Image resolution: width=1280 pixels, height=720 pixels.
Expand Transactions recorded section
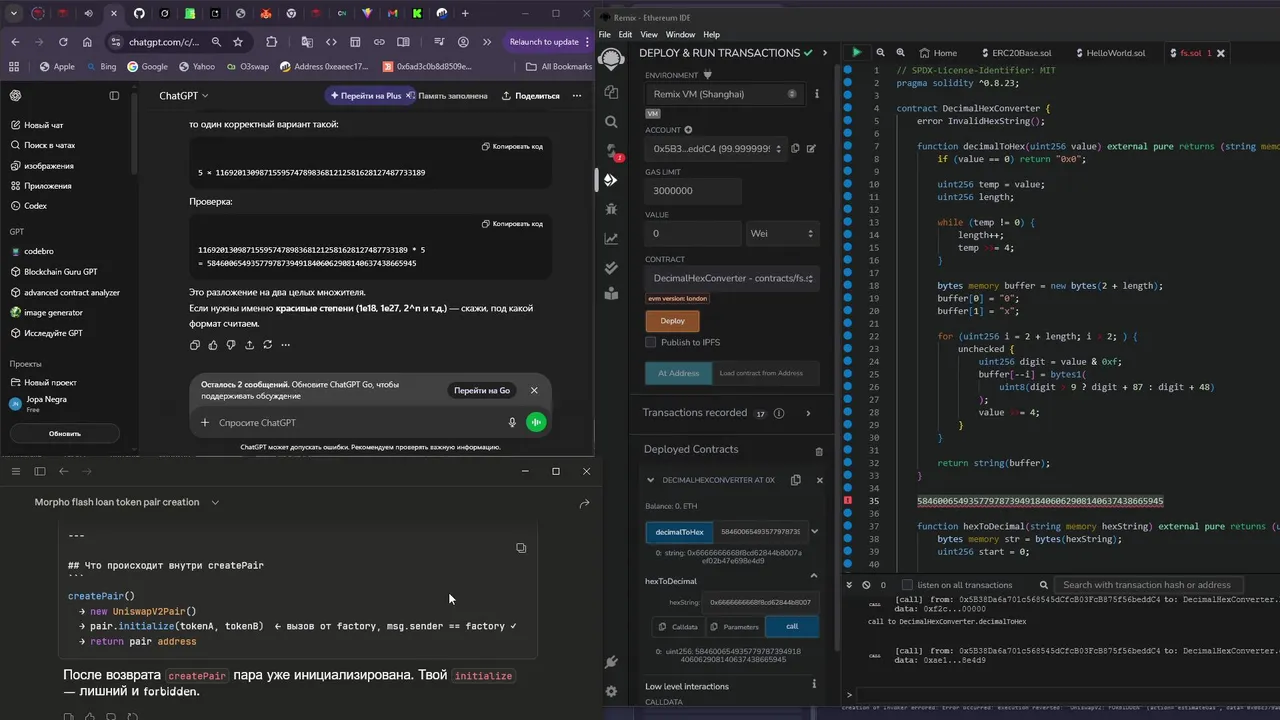[808, 413]
